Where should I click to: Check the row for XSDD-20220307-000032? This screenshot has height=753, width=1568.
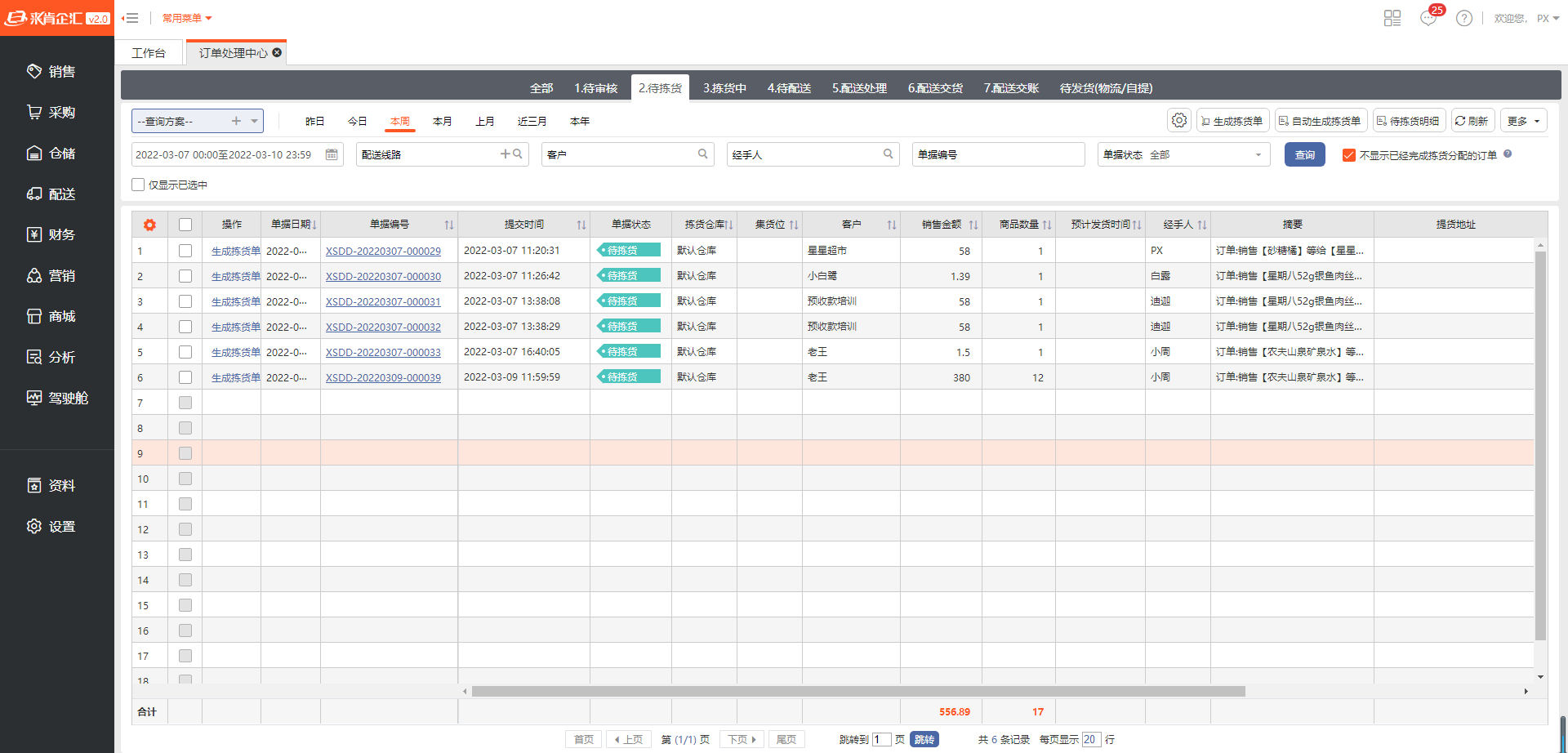coord(185,327)
